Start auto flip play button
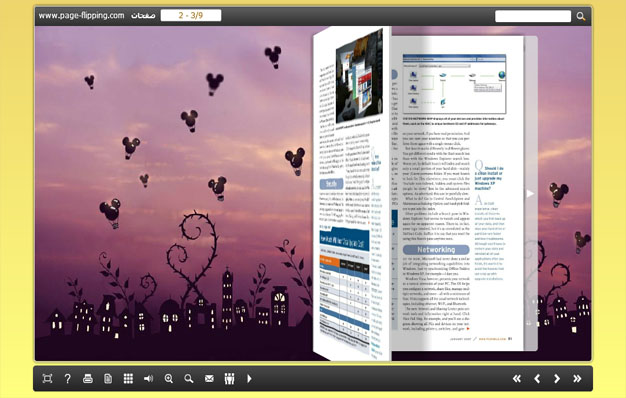Image resolution: width=626 pixels, height=398 pixels. [249, 378]
